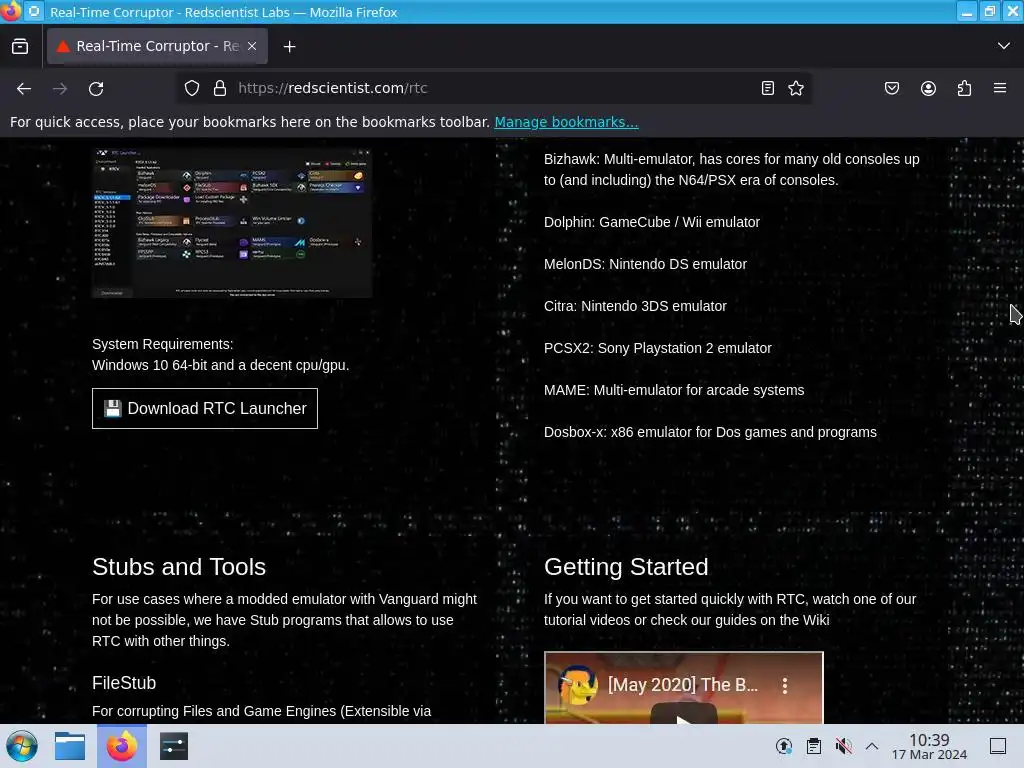Select the Real-Time Corruptor tab
Image resolution: width=1024 pixels, height=768 pixels.
(x=157, y=46)
